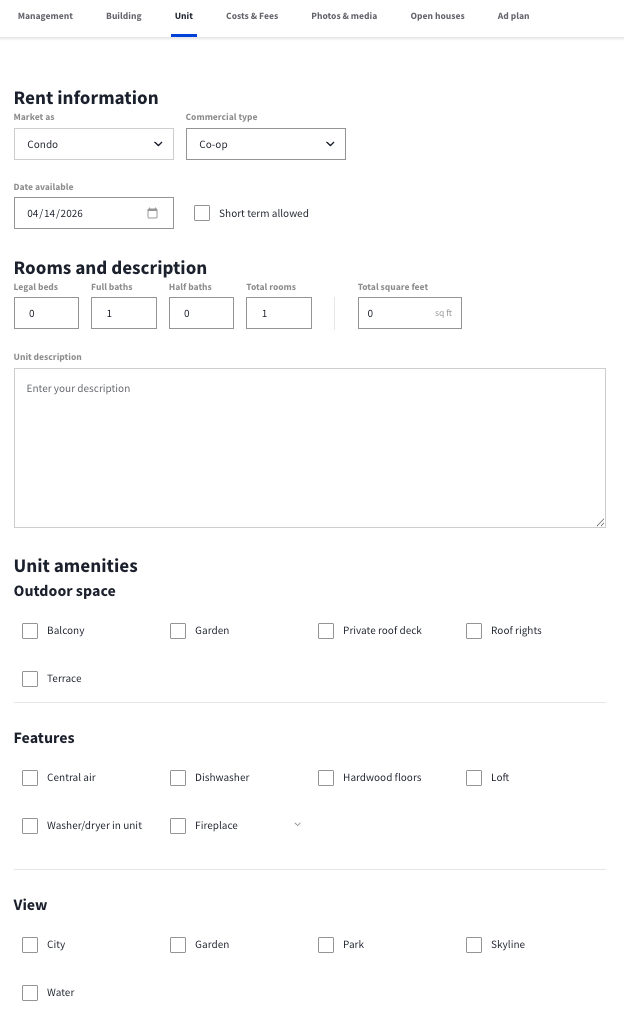Click the Building tab
The image size is (624, 1028).
tap(124, 16)
